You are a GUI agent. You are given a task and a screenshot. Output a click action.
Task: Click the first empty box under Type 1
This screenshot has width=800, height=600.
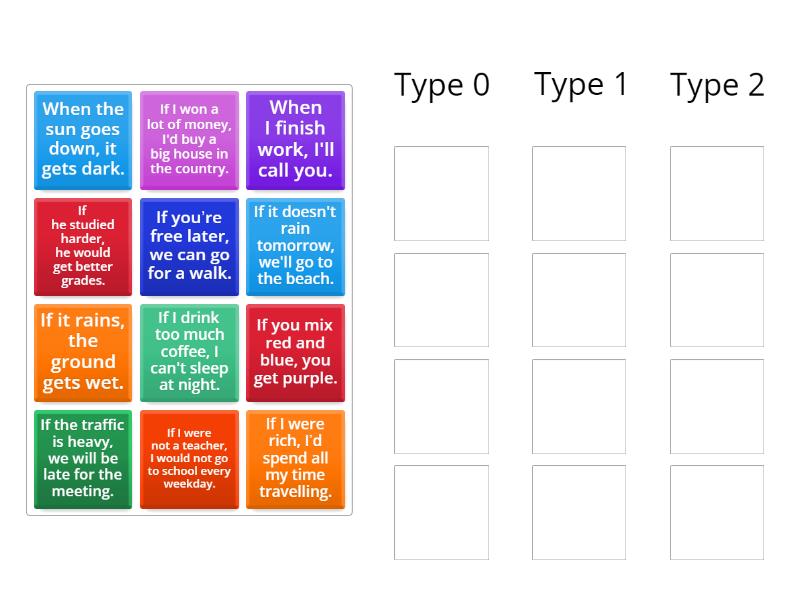(579, 193)
